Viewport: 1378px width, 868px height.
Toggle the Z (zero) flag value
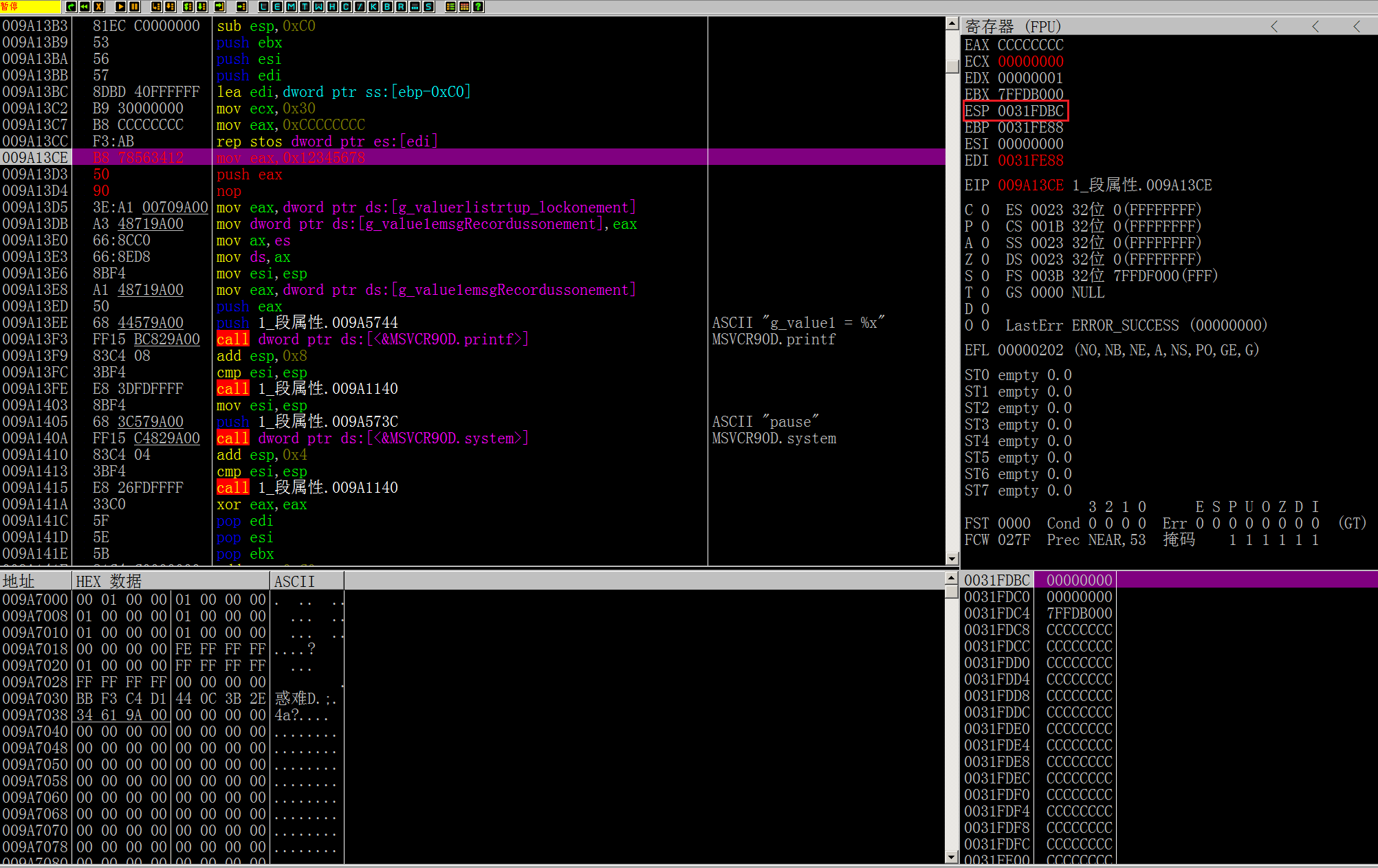985,260
